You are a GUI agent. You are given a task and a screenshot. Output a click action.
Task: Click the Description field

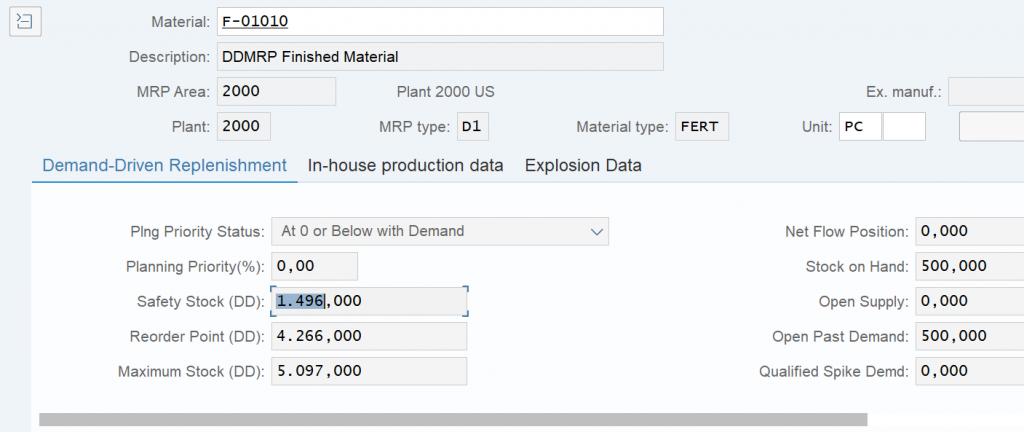tap(440, 57)
